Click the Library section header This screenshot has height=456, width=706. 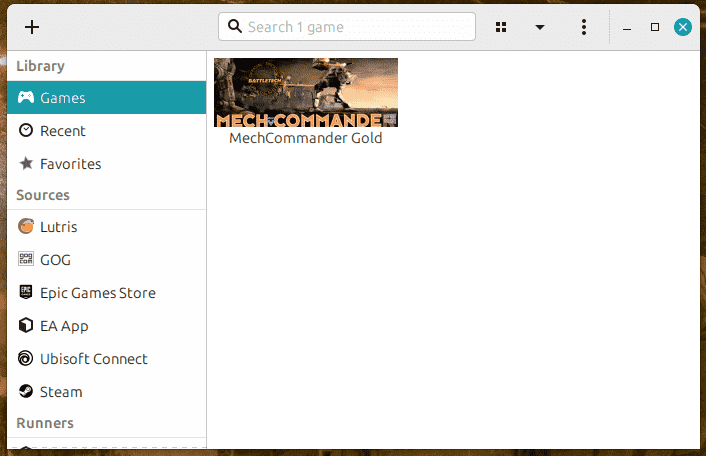[x=41, y=66]
